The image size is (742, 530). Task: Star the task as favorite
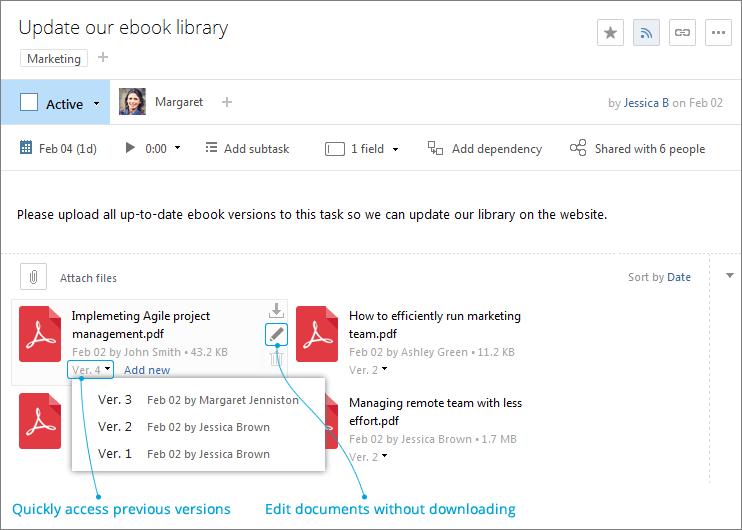point(610,33)
